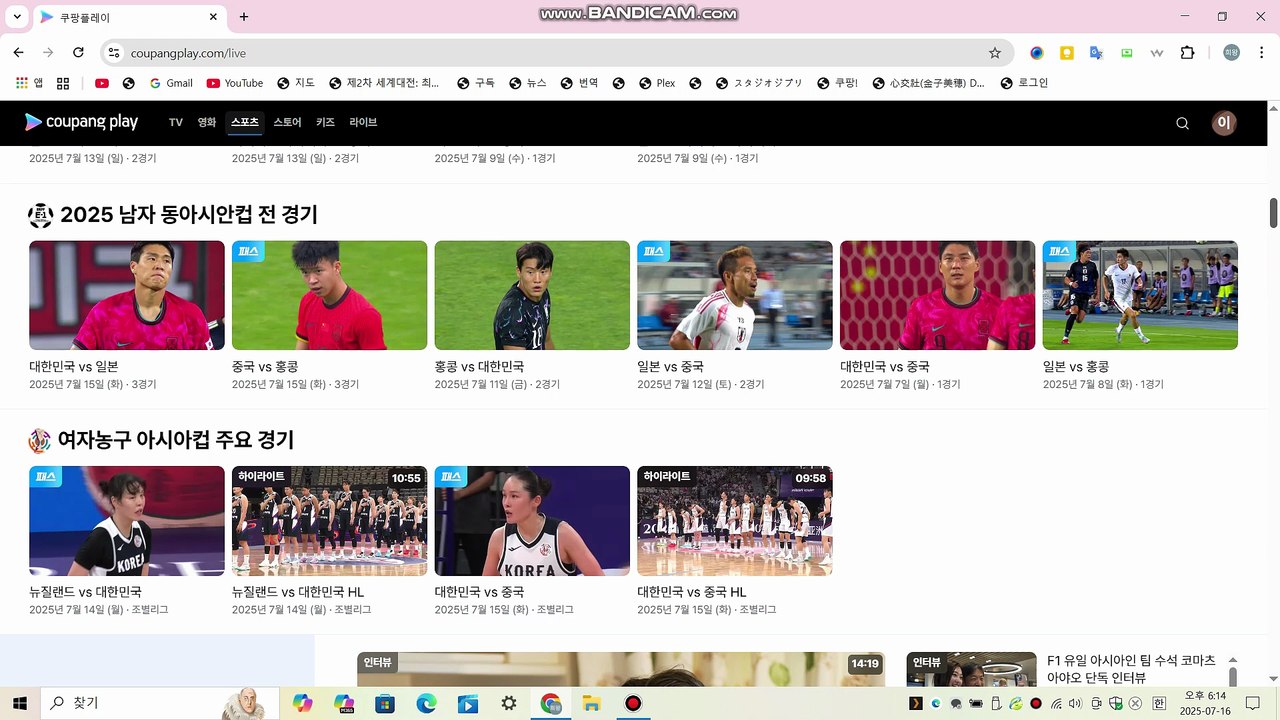
Task: Open the Chrome Extensions puzzle icon
Action: coord(1187,53)
